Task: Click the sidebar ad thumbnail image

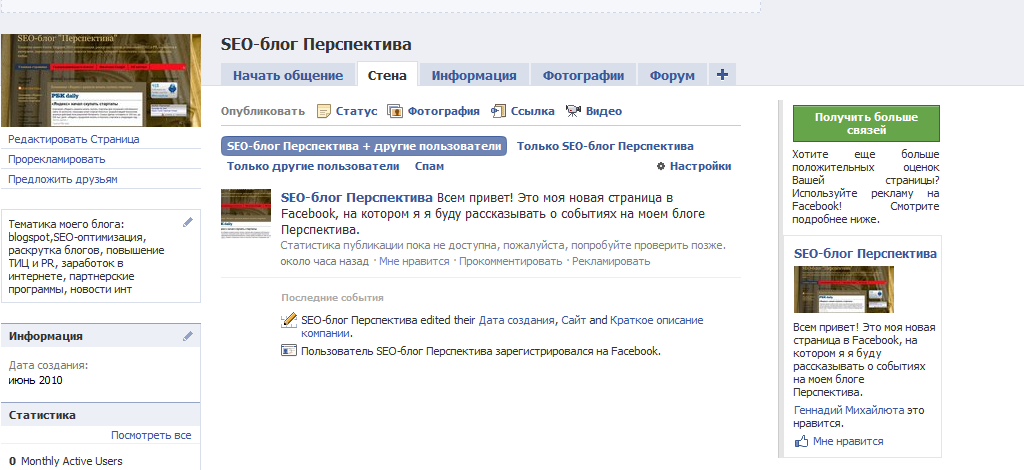Action: [x=844, y=289]
